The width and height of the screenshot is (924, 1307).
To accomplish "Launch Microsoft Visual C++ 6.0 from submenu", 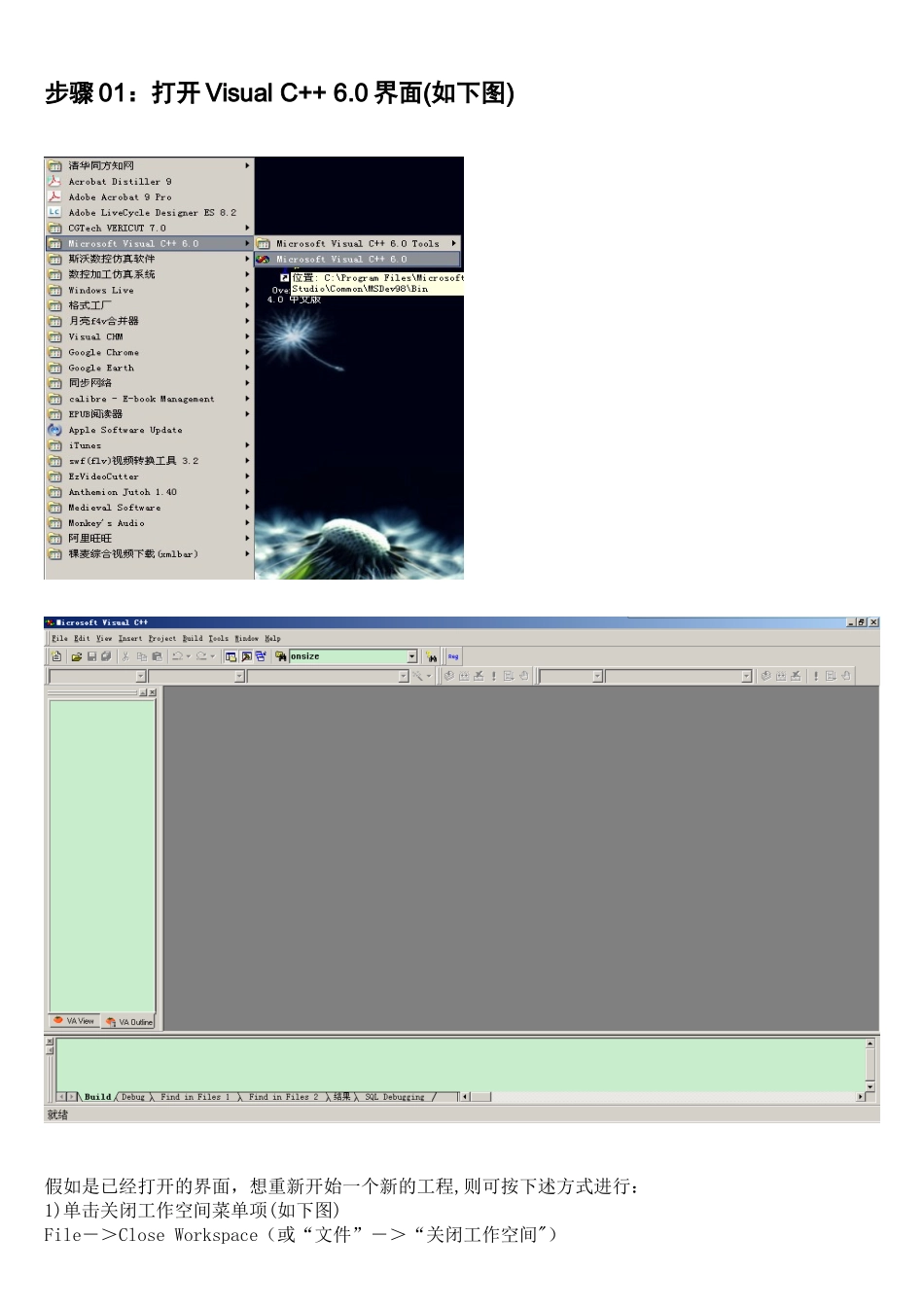I will [x=357, y=260].
